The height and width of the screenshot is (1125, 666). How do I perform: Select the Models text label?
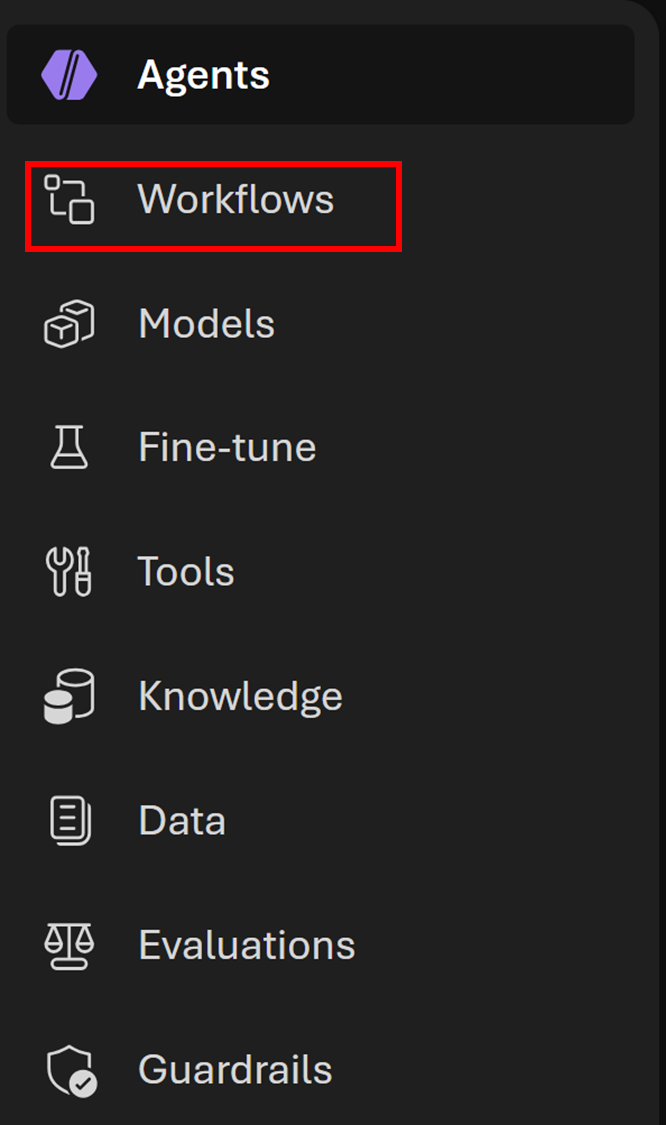pos(206,324)
